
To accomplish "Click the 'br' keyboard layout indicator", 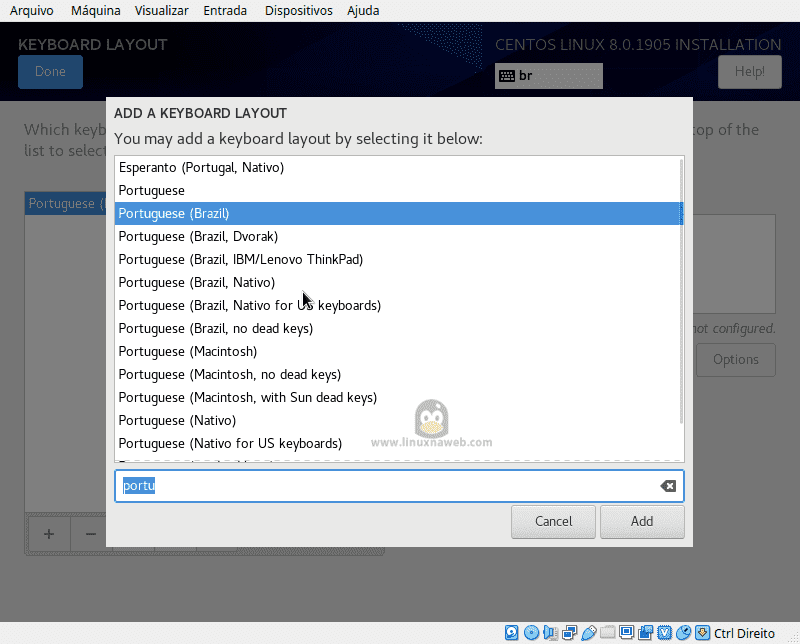I will pos(548,76).
